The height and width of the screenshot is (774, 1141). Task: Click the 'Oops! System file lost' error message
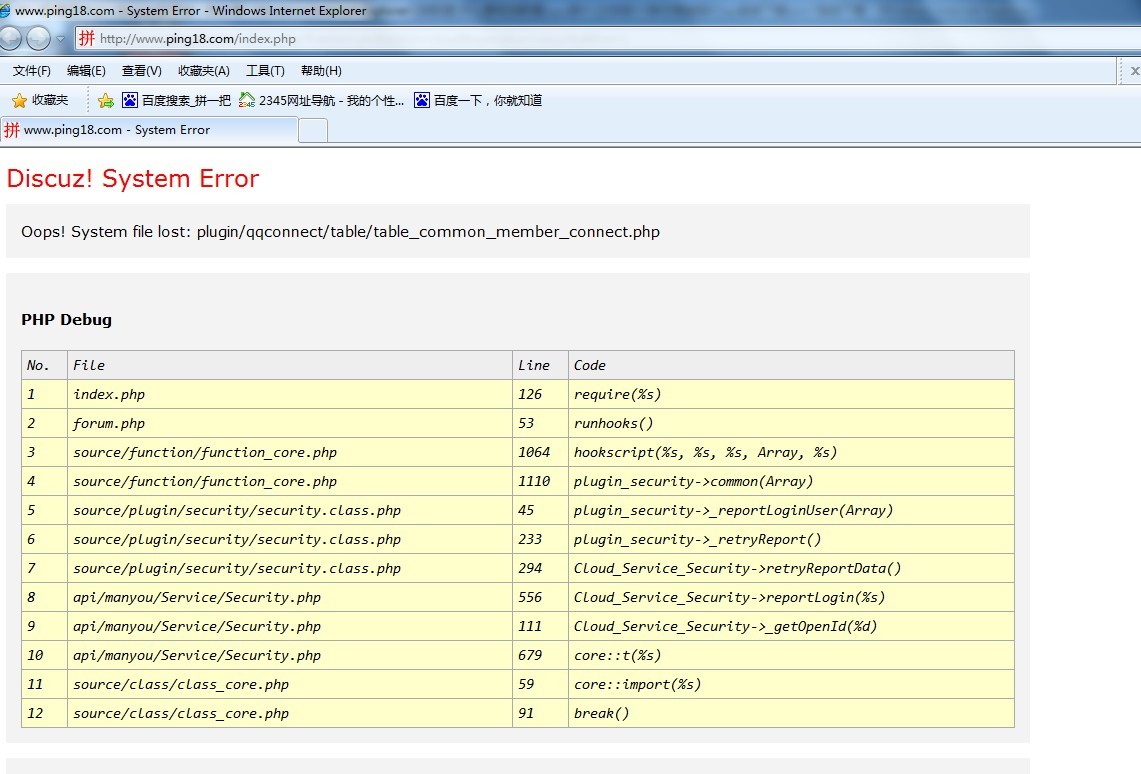pyautogui.click(x=341, y=231)
